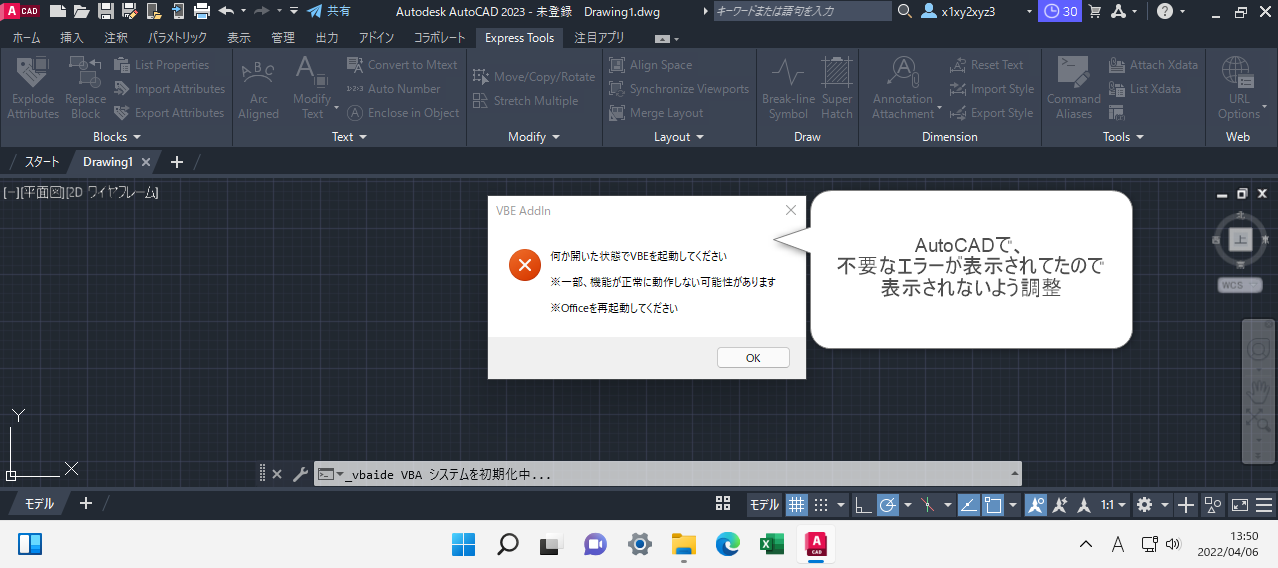1278x568 pixels.
Task: Click Convert to Mtext
Action: (402, 65)
